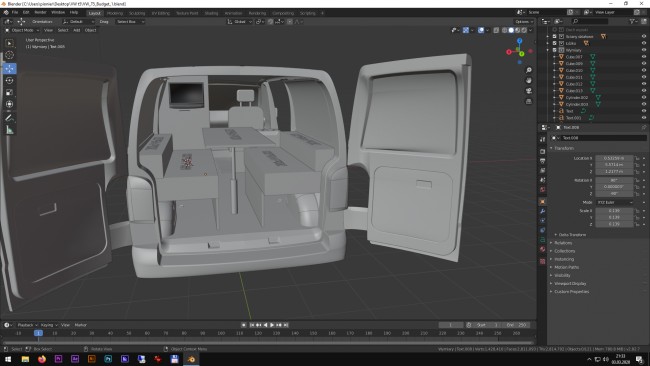Hide the Wymiary collection
Screen dimensions: 650x366
pyautogui.click(x=644, y=50)
